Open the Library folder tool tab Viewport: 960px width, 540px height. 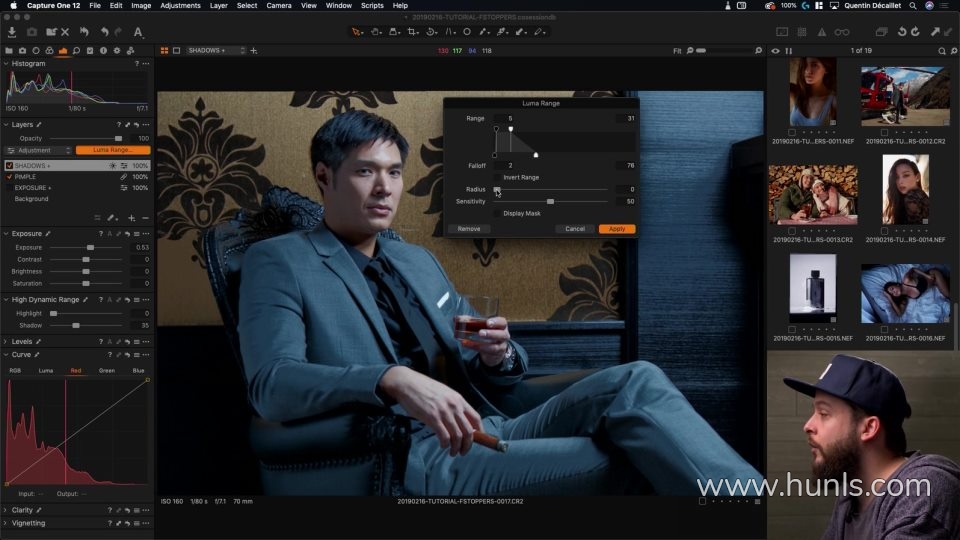click(x=9, y=50)
